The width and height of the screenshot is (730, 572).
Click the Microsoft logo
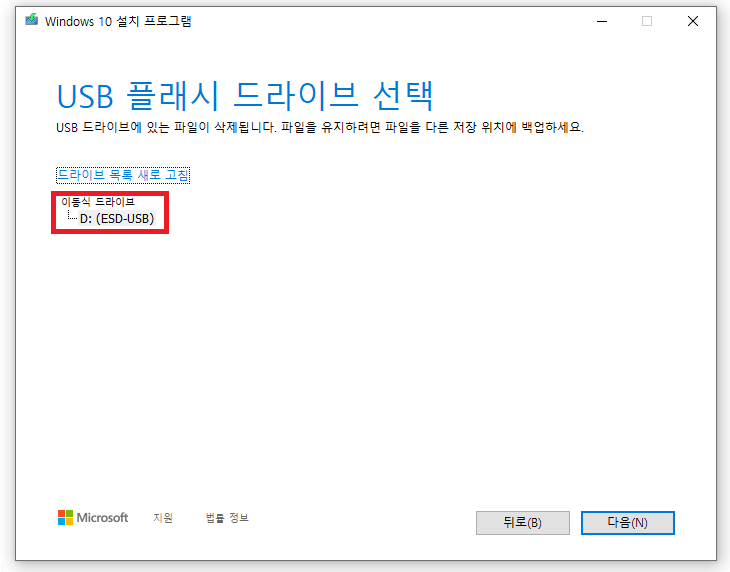93,518
